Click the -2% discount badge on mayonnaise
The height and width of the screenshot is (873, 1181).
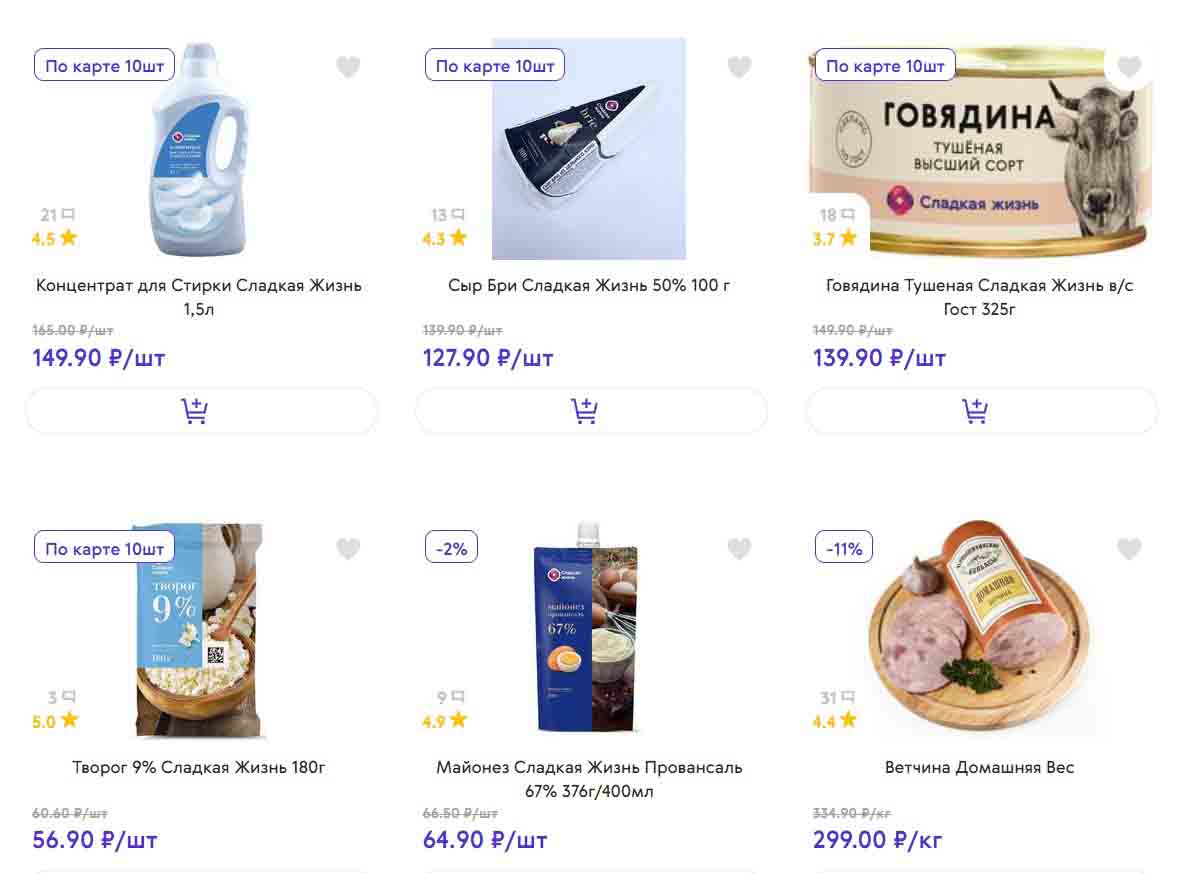coord(452,548)
